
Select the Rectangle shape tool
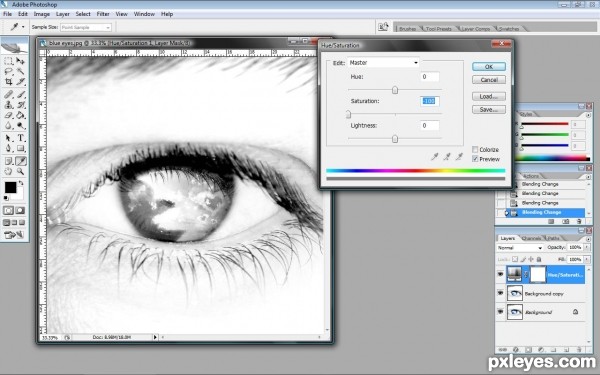[21, 148]
